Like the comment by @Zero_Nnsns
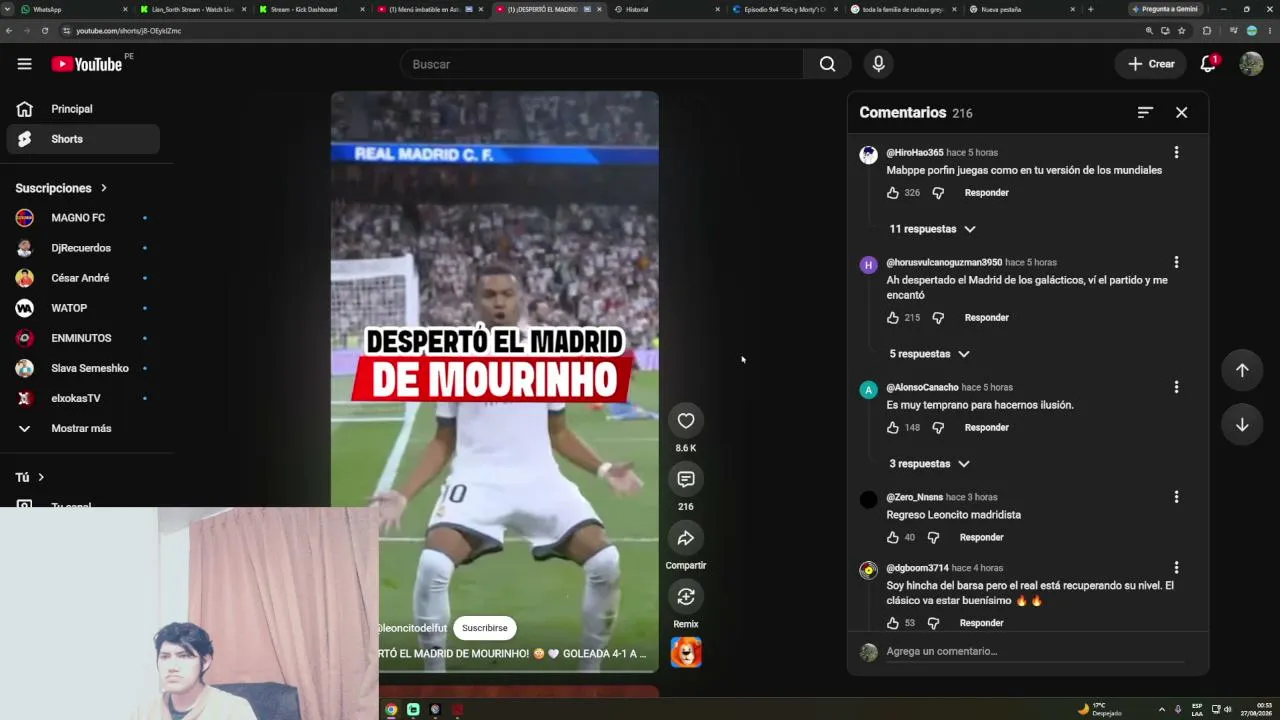 (893, 538)
